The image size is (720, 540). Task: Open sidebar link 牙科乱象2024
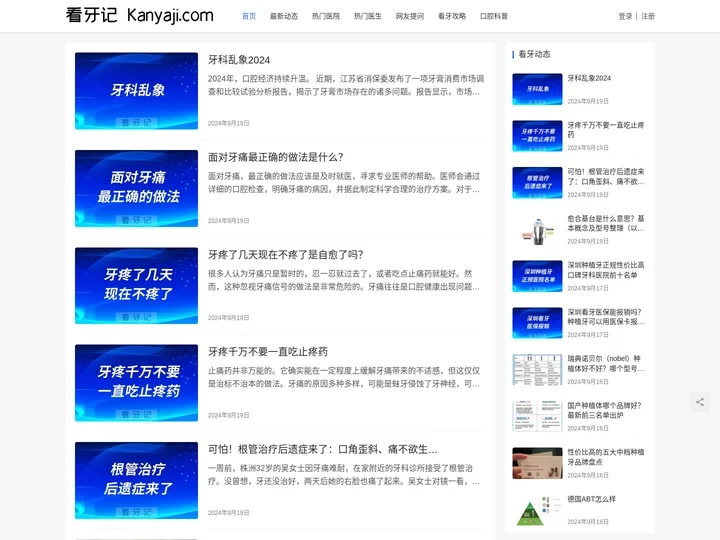tap(589, 78)
